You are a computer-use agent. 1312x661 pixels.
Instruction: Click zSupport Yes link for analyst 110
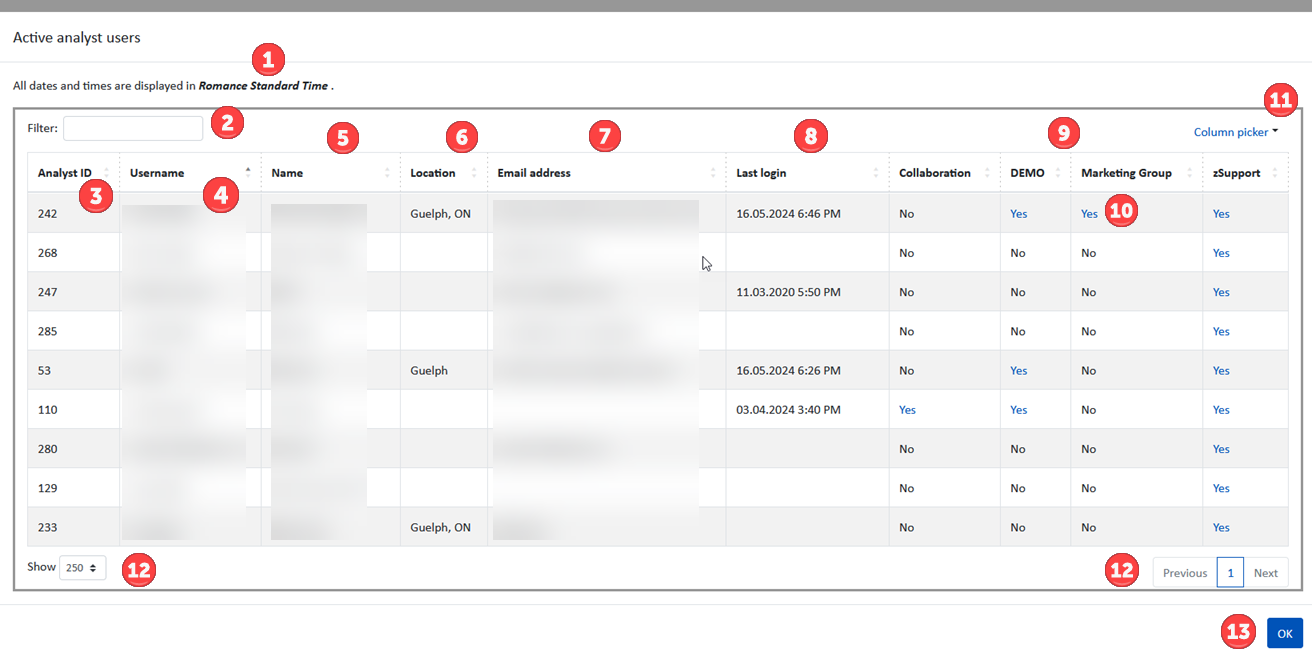pyautogui.click(x=1221, y=410)
